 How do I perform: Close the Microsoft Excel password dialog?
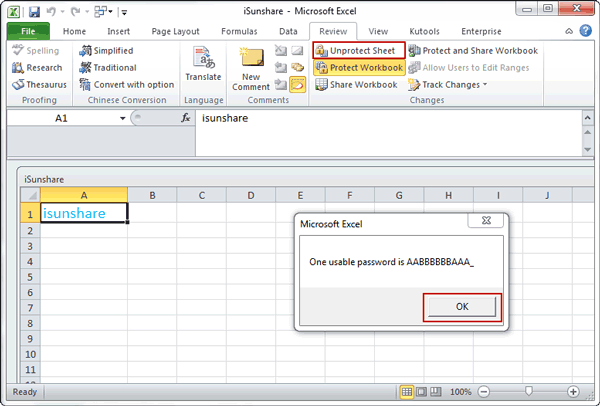click(x=486, y=220)
